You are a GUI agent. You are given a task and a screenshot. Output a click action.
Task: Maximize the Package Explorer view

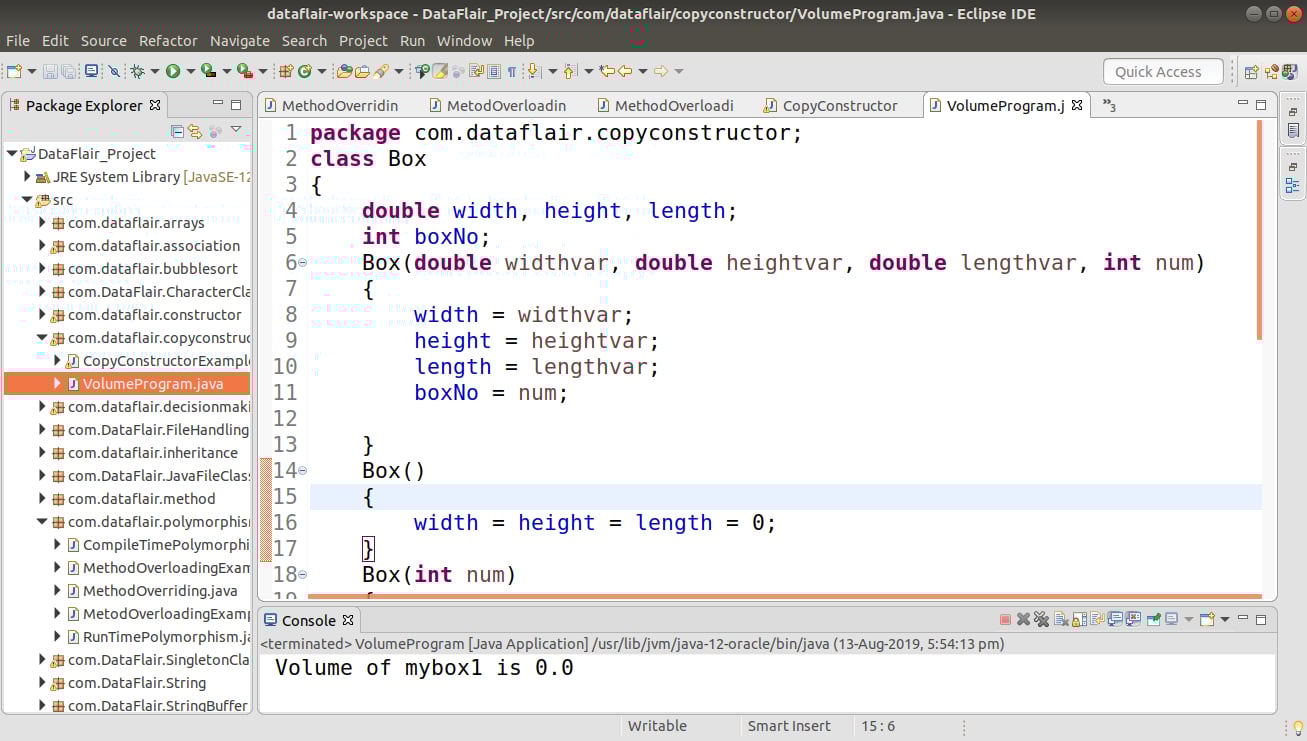point(234,102)
